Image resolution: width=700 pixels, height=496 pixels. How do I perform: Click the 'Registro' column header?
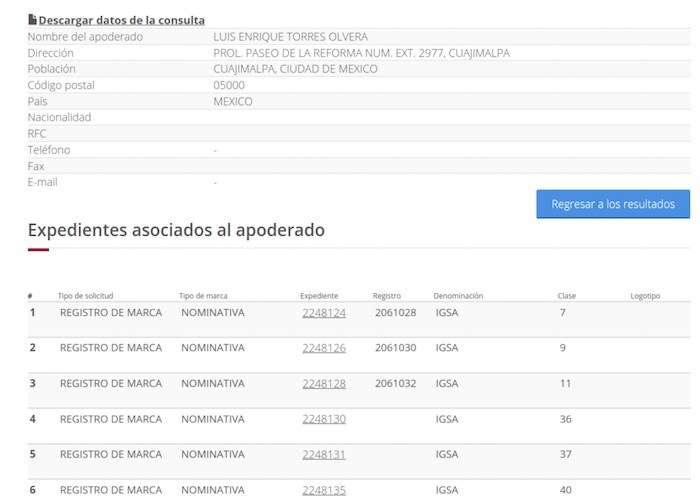pos(387,296)
